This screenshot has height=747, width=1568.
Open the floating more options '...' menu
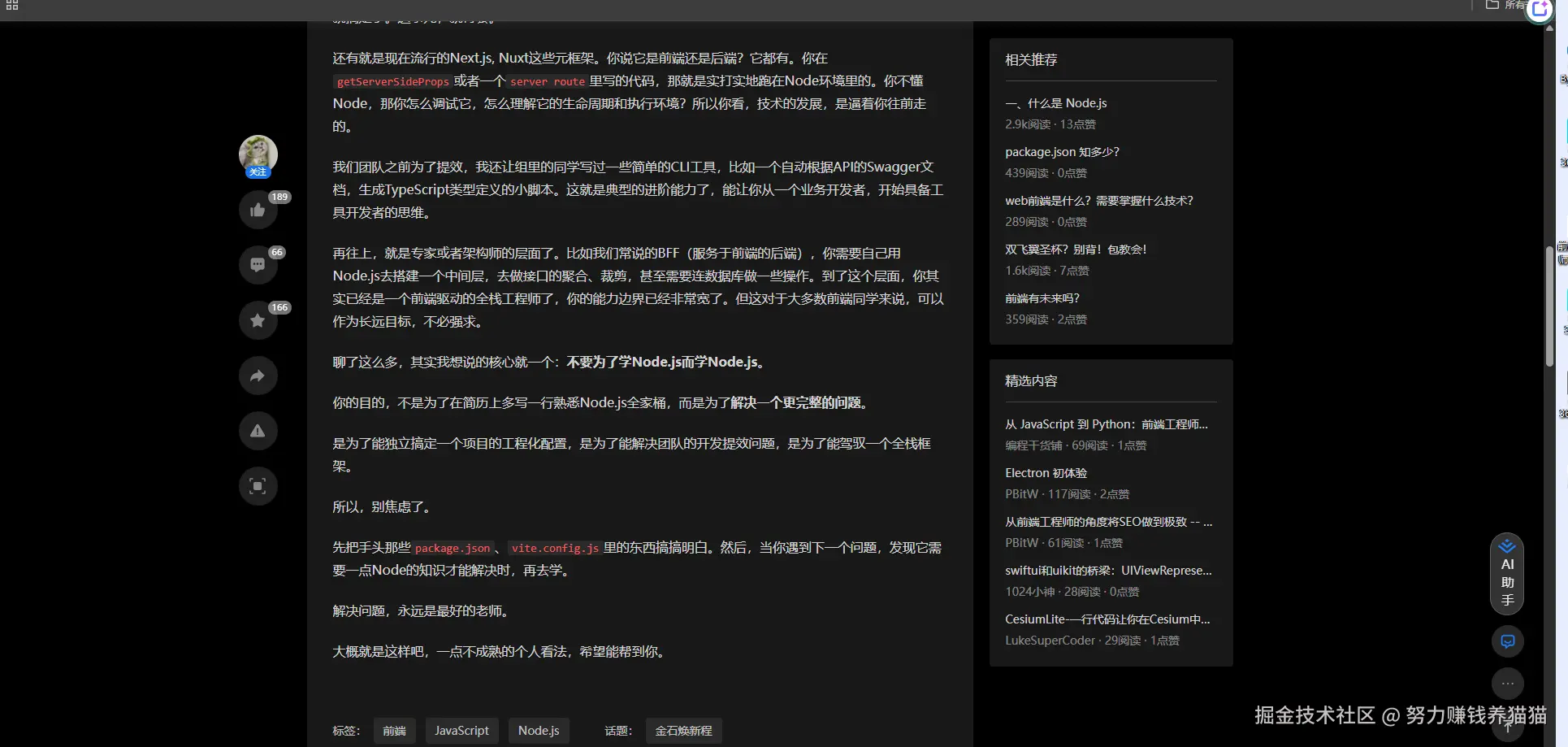pyautogui.click(x=1507, y=684)
